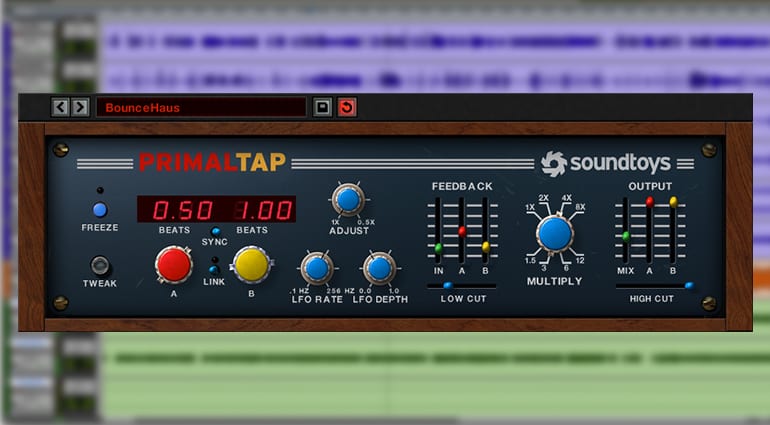Click the FEEDBACK section label
This screenshot has width=770, height=425.
[x=462, y=186]
